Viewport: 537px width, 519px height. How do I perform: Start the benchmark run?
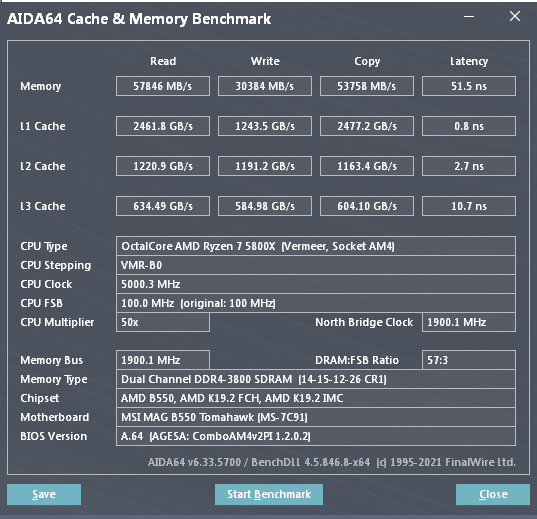[x=269, y=494]
